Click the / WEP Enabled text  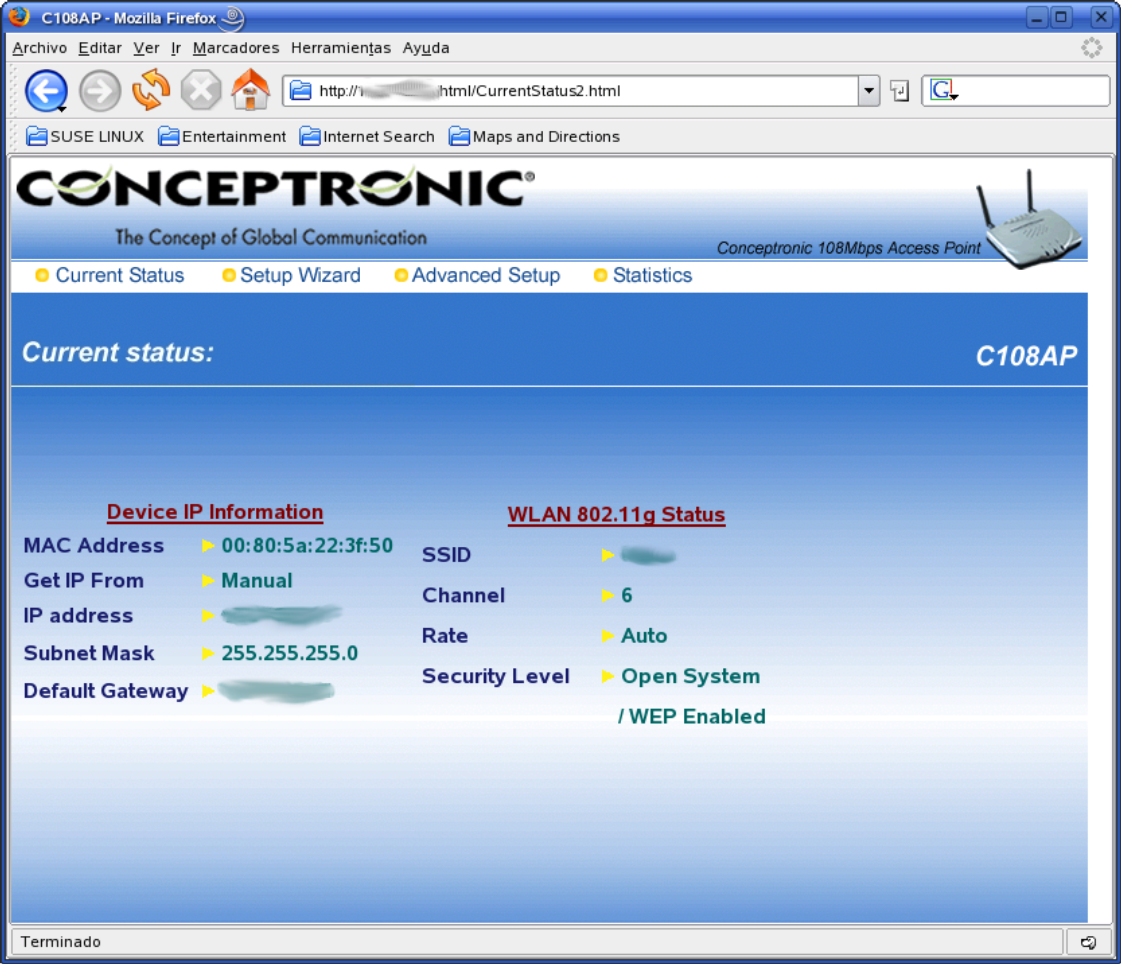point(692,717)
